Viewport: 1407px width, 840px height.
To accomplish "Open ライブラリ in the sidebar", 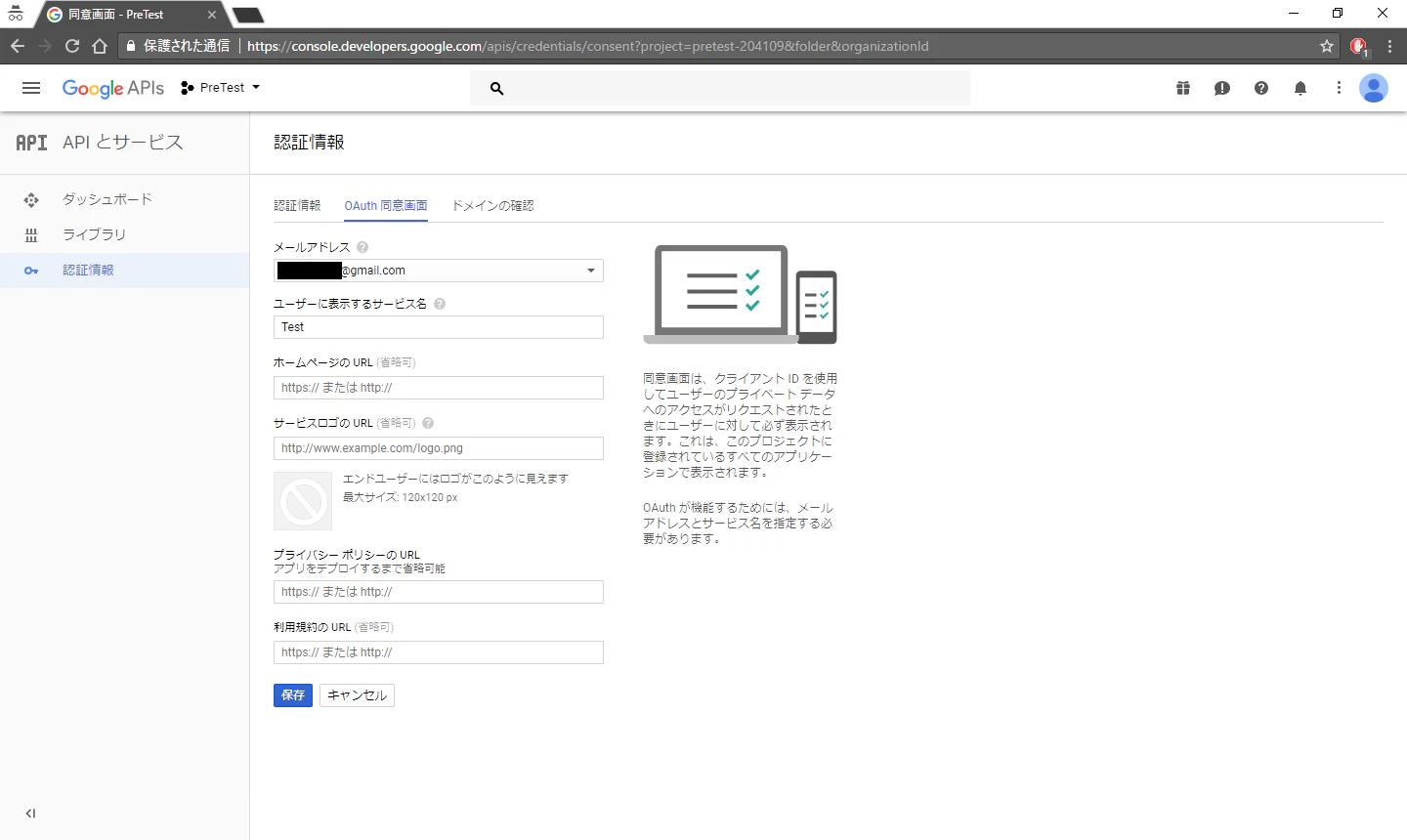I will (x=125, y=234).
